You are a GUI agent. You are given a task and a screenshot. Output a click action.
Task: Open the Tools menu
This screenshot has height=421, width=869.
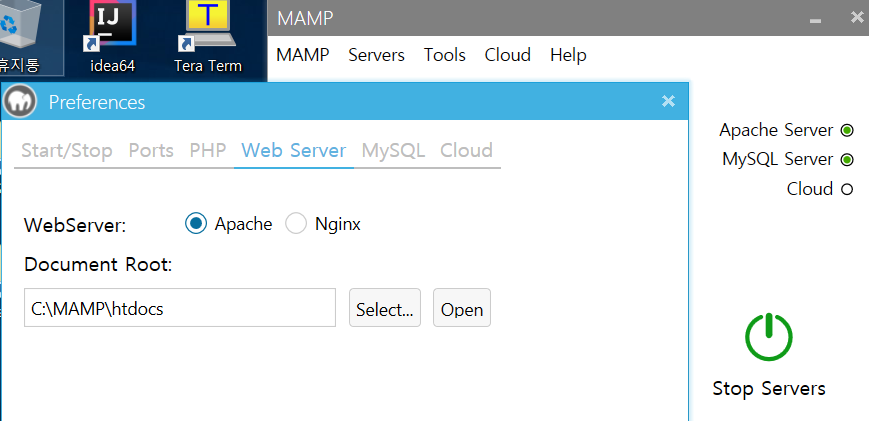[444, 55]
